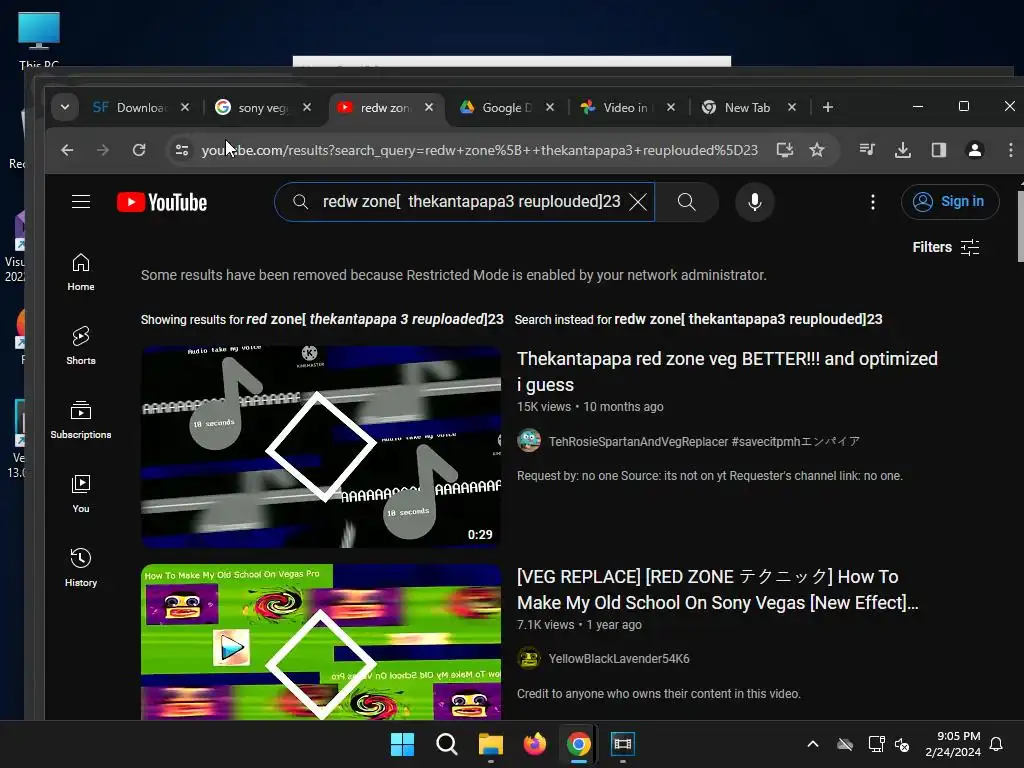1024x768 pixels.
Task: Open TehRosieSpartanAndVegReplacer channel
Action: point(704,441)
